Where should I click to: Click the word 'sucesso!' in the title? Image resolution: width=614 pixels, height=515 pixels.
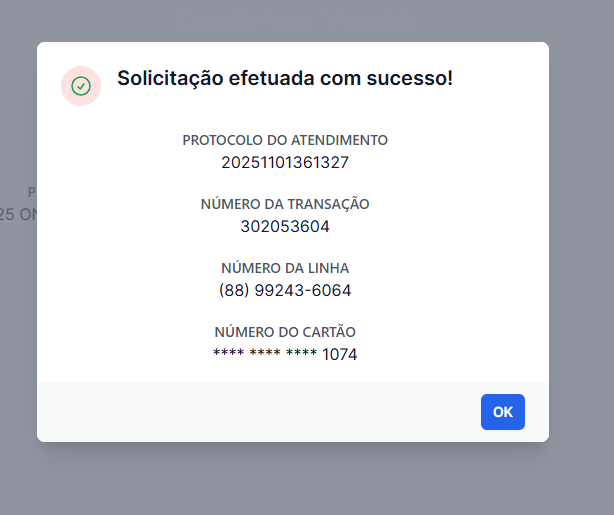[x=410, y=78]
